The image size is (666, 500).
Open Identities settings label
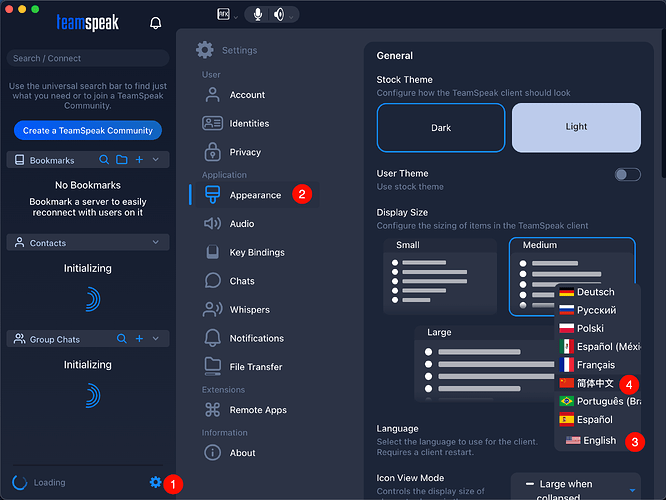click(249, 124)
